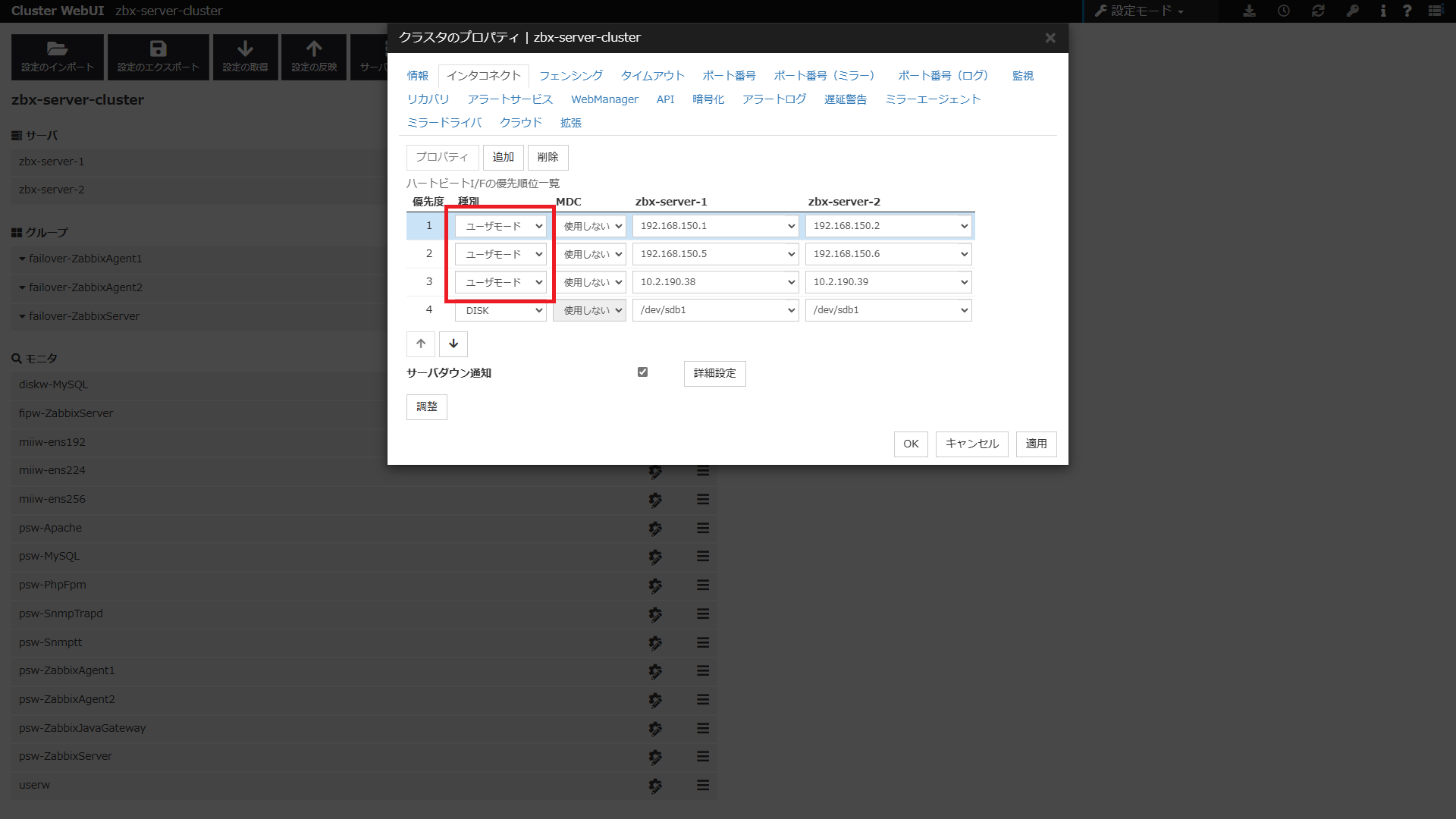Switch to the フェンシング tab
Viewport: 1456px width, 819px height.
pyautogui.click(x=570, y=76)
